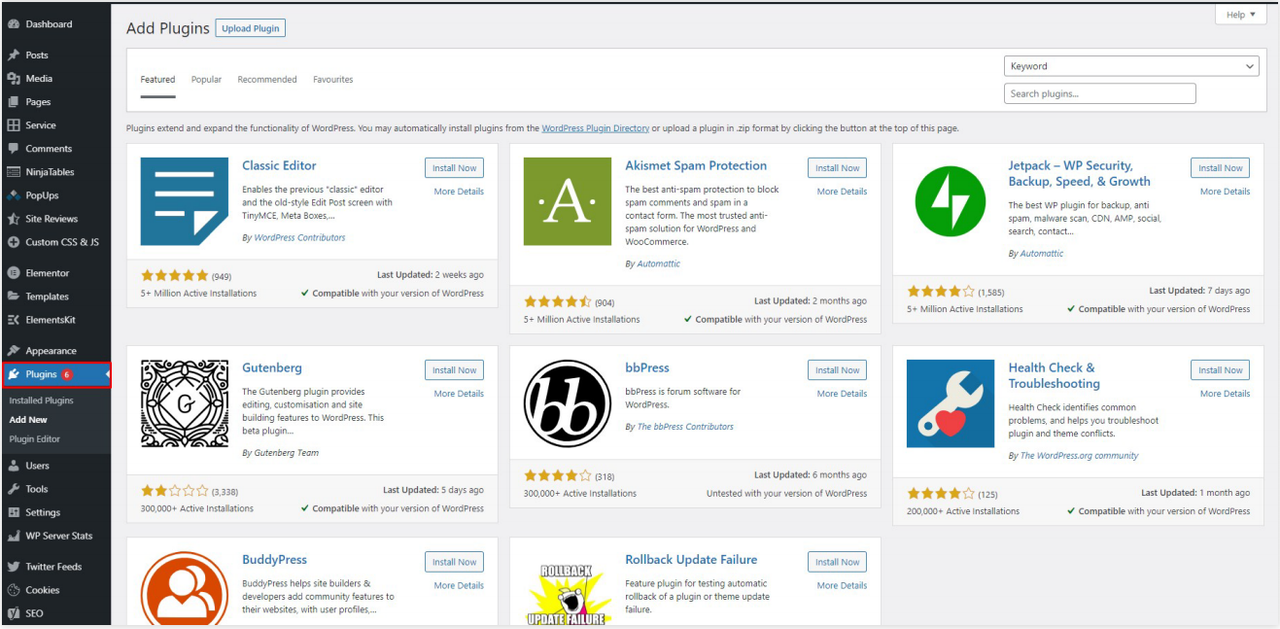Click the Templates folder icon
The width and height of the screenshot is (1280, 629).
click(13, 296)
